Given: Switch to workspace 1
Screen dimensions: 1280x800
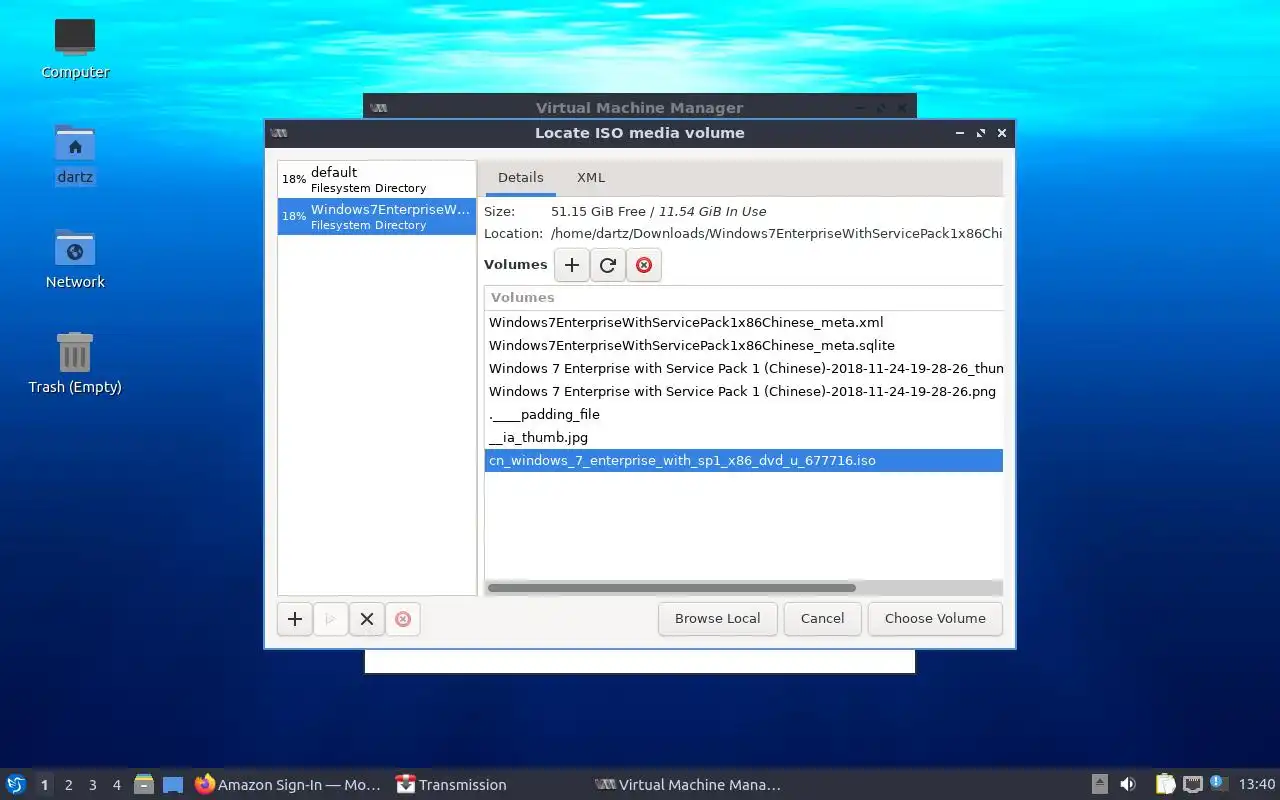Looking at the screenshot, I should click(x=44, y=785).
